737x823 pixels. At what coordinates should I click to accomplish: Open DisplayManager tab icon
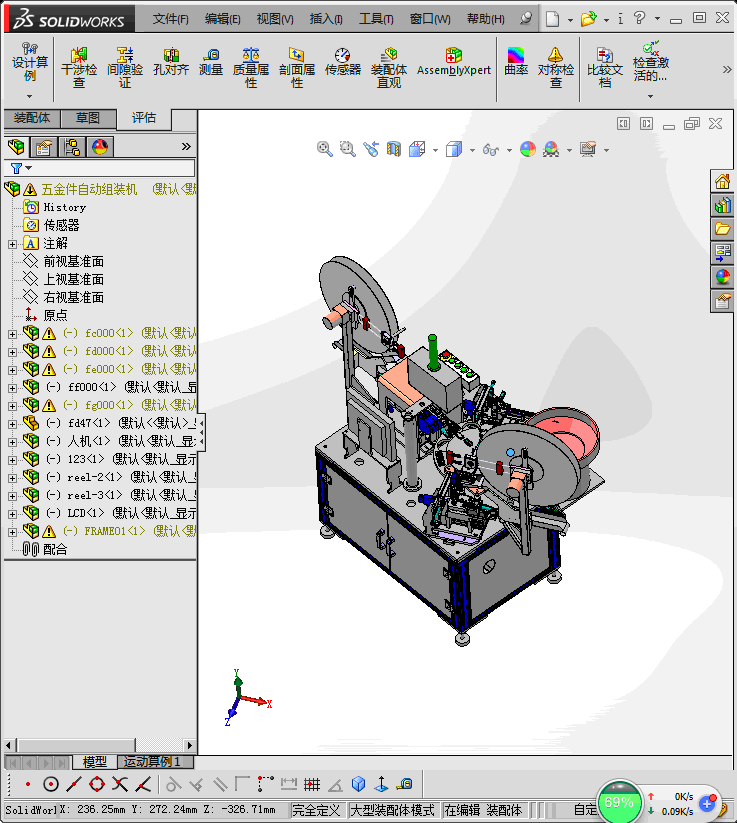(100, 147)
